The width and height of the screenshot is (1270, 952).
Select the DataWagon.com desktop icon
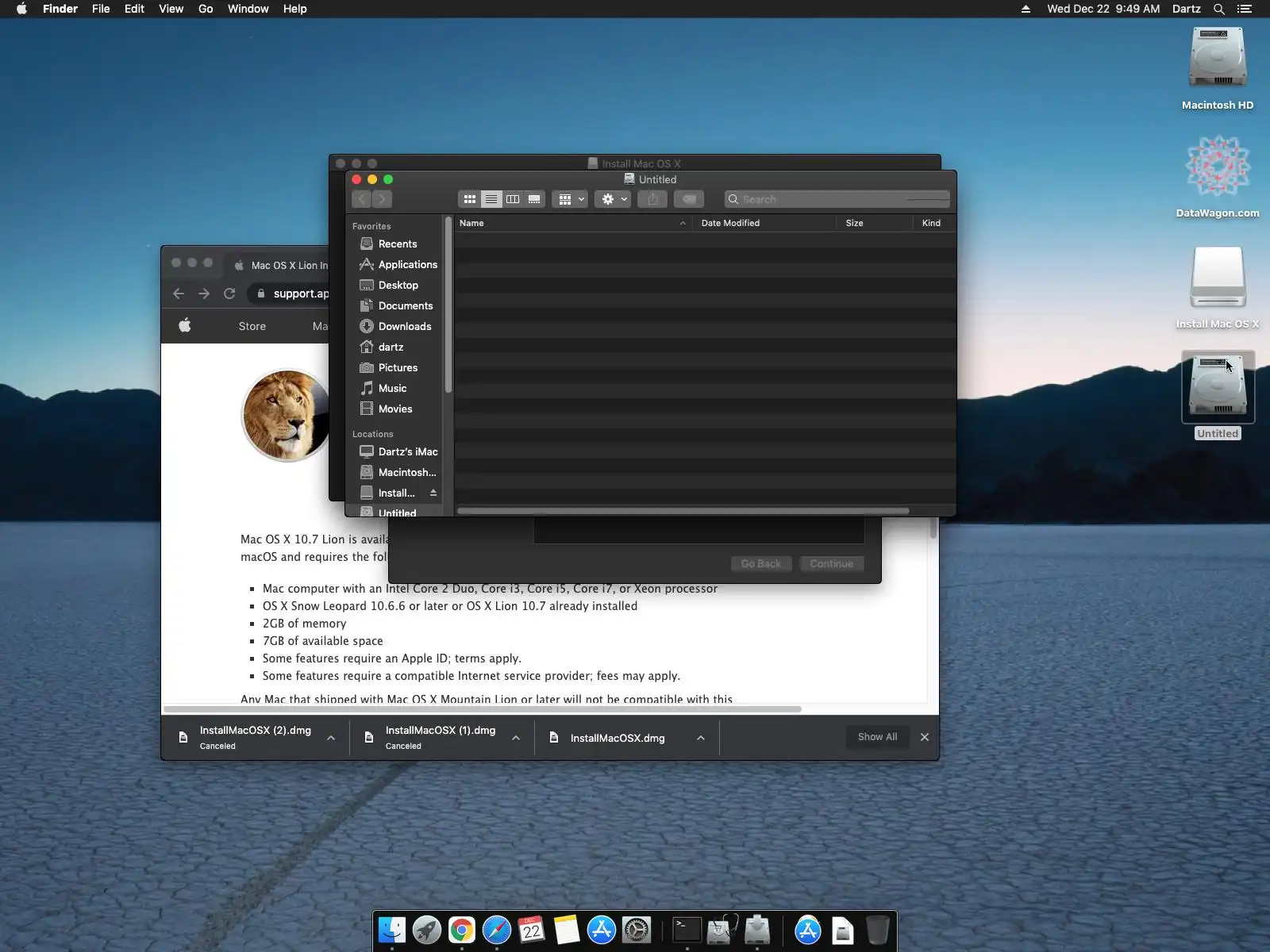[1218, 166]
